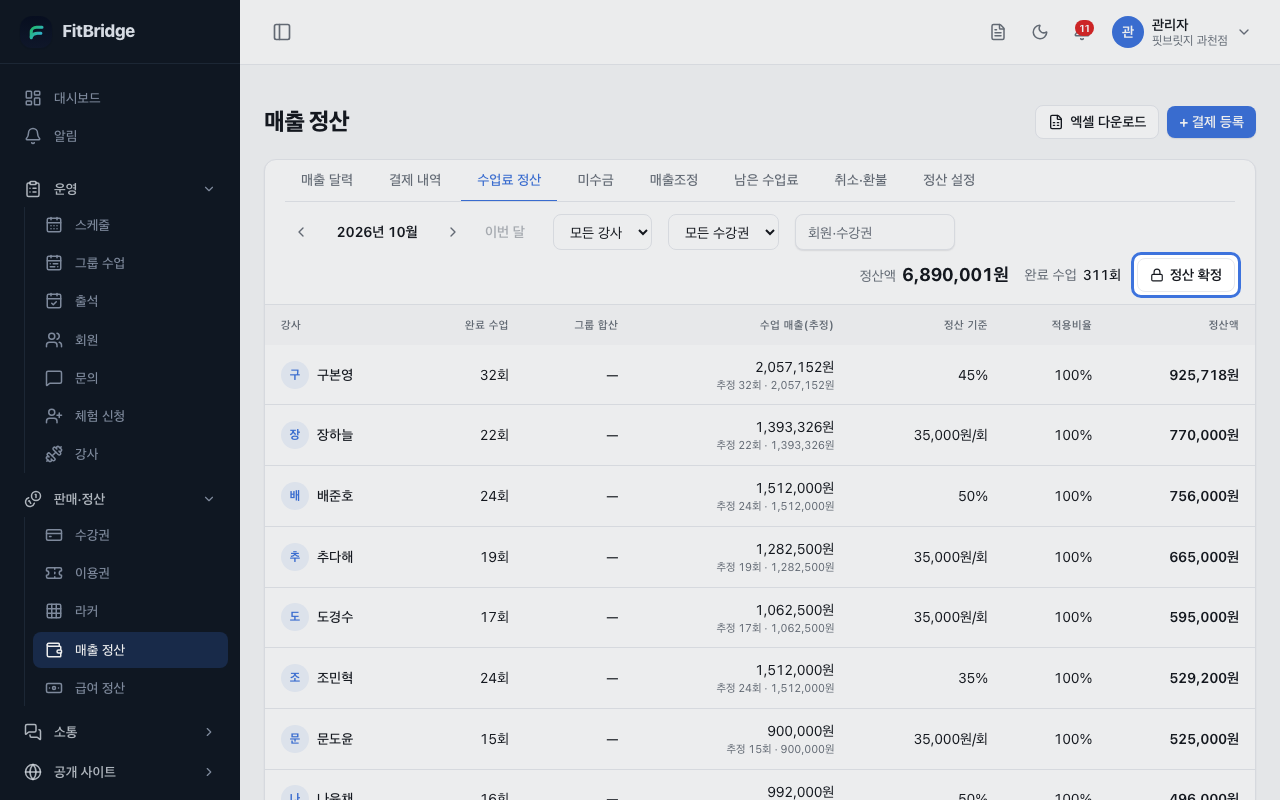The height and width of the screenshot is (800, 1280).
Task: Click the 결제 등록 button
Action: pos(1211,122)
